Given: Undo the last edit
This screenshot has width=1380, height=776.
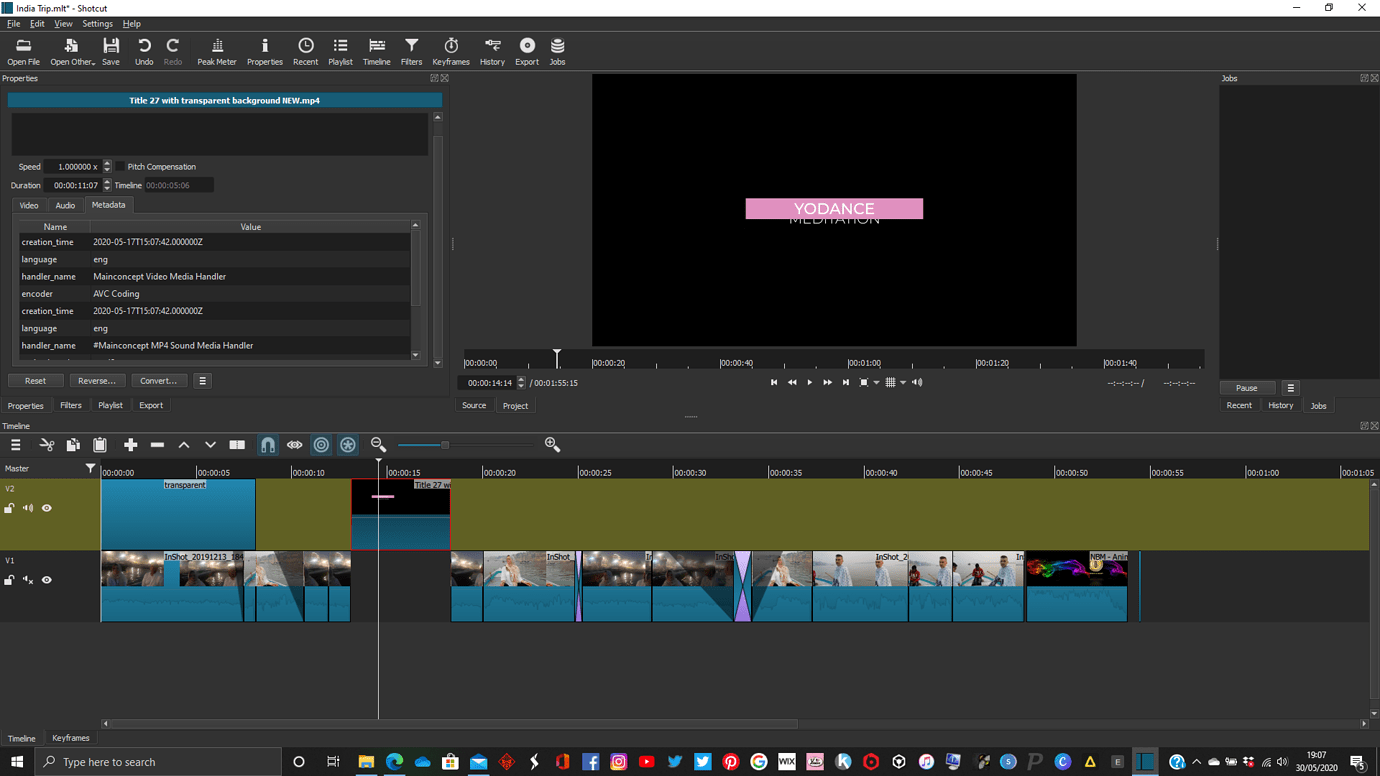Looking at the screenshot, I should coord(144,51).
